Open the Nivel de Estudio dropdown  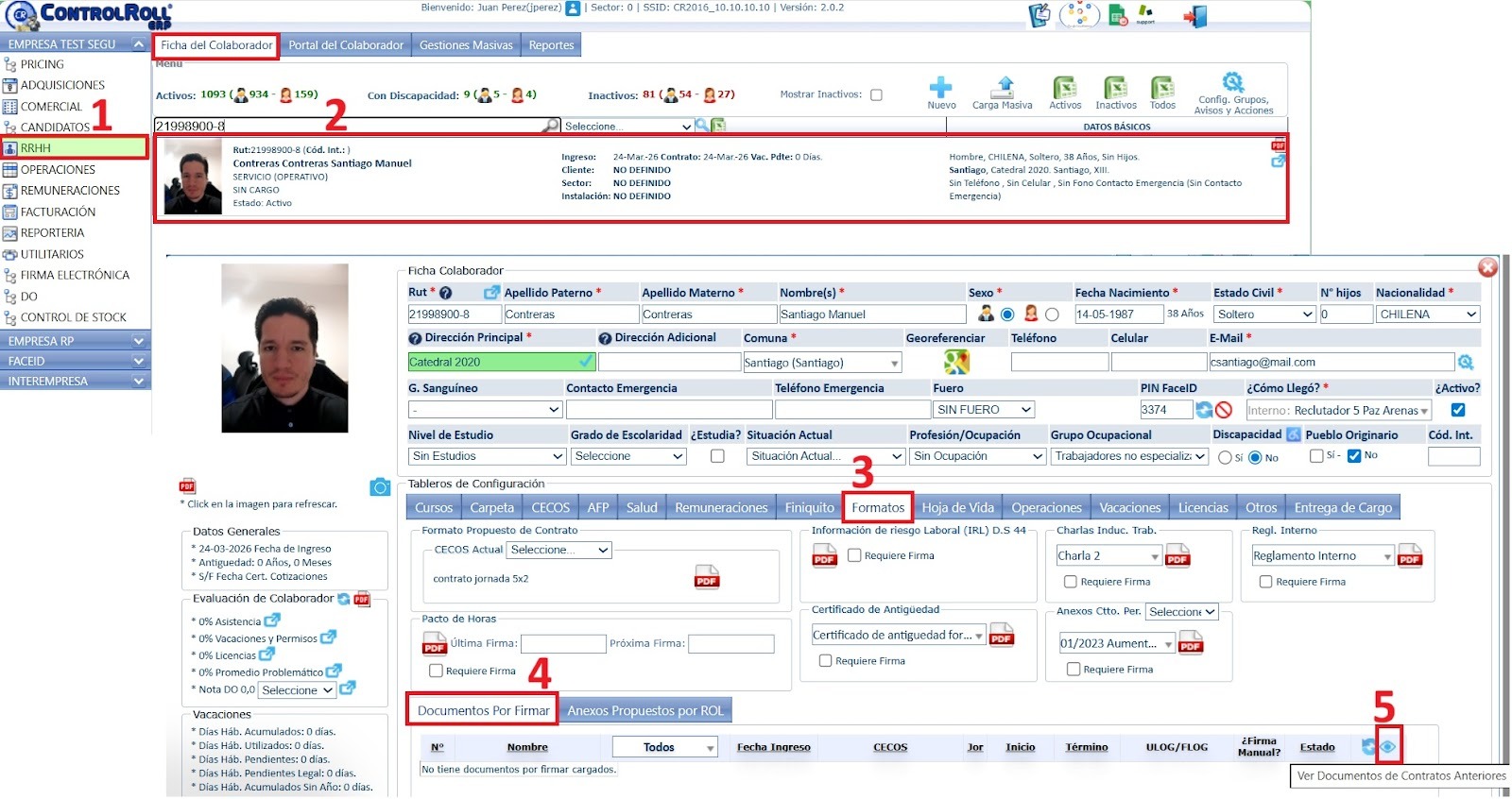pyautogui.click(x=486, y=456)
